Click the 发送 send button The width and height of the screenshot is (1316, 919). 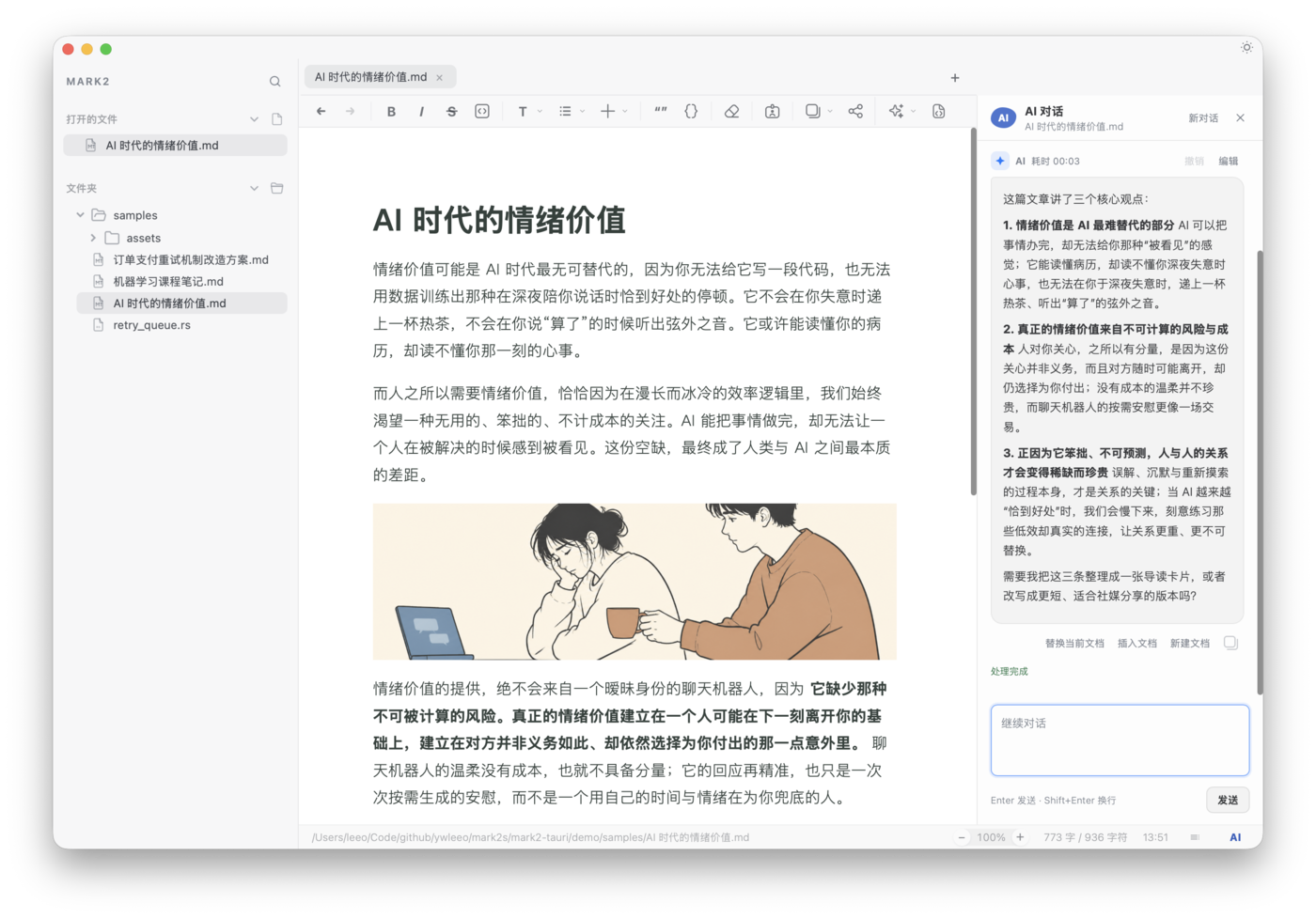pos(1228,800)
